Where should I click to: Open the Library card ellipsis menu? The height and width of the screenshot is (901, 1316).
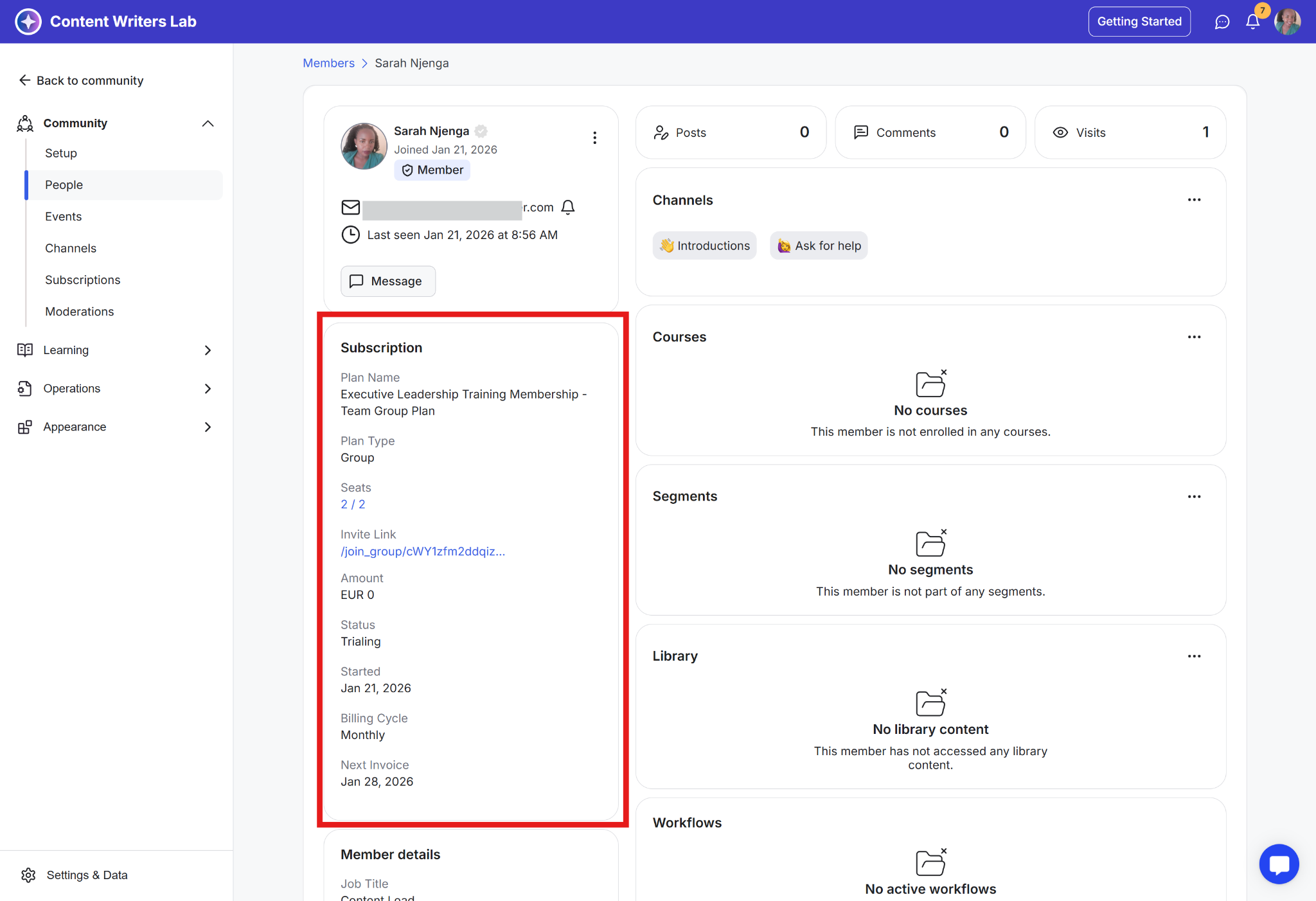coord(1194,656)
